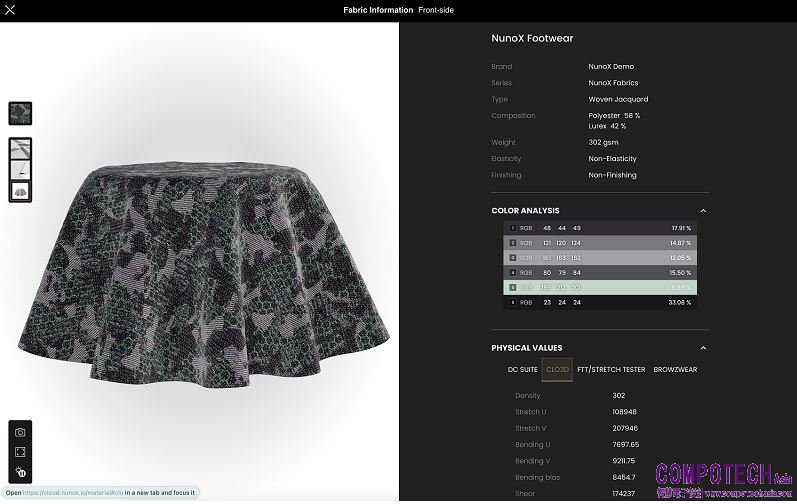The height and width of the screenshot is (504, 797).
Task: Collapse the Color Analysis section
Action: 703,211
